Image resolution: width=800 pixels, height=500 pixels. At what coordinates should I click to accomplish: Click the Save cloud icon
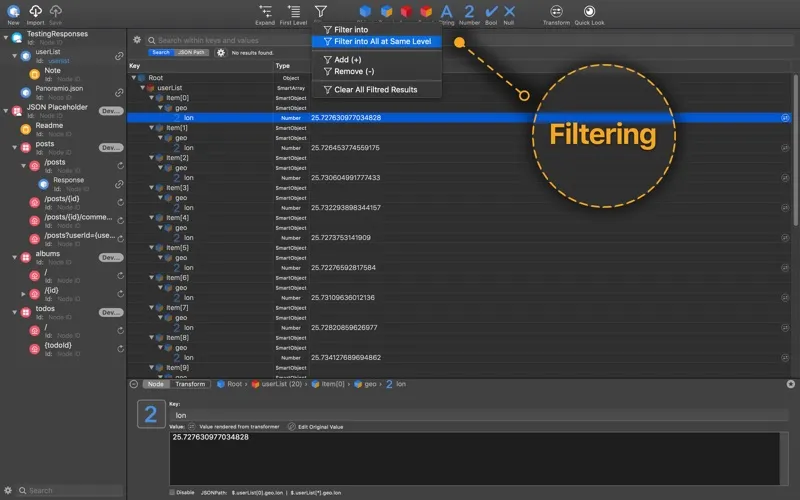pos(56,11)
